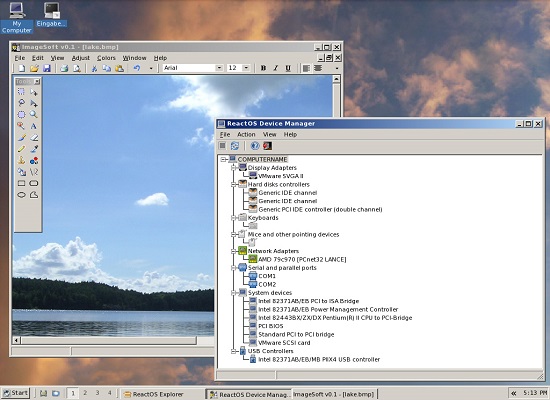Image resolution: width=550 pixels, height=400 pixels.
Task: Collapse the Hard disks controllers node
Action: 234,185
